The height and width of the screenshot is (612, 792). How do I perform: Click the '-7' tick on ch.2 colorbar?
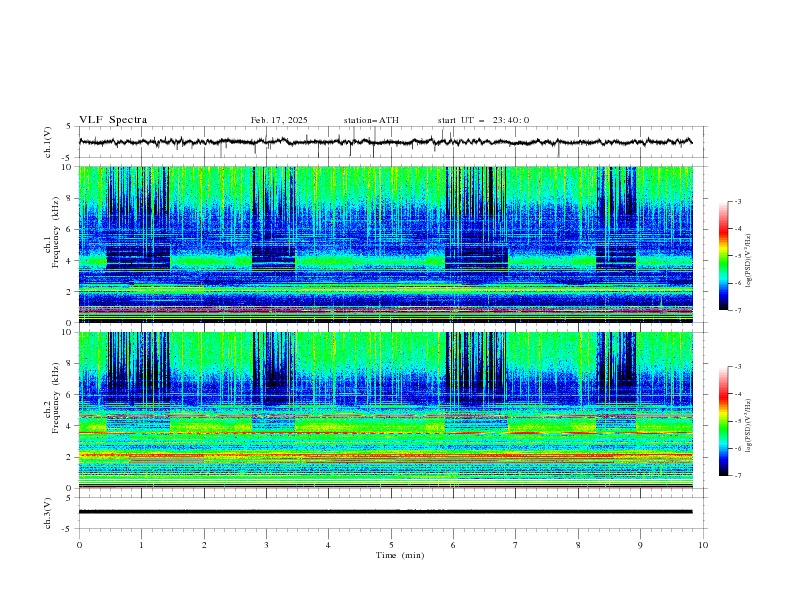[737, 476]
